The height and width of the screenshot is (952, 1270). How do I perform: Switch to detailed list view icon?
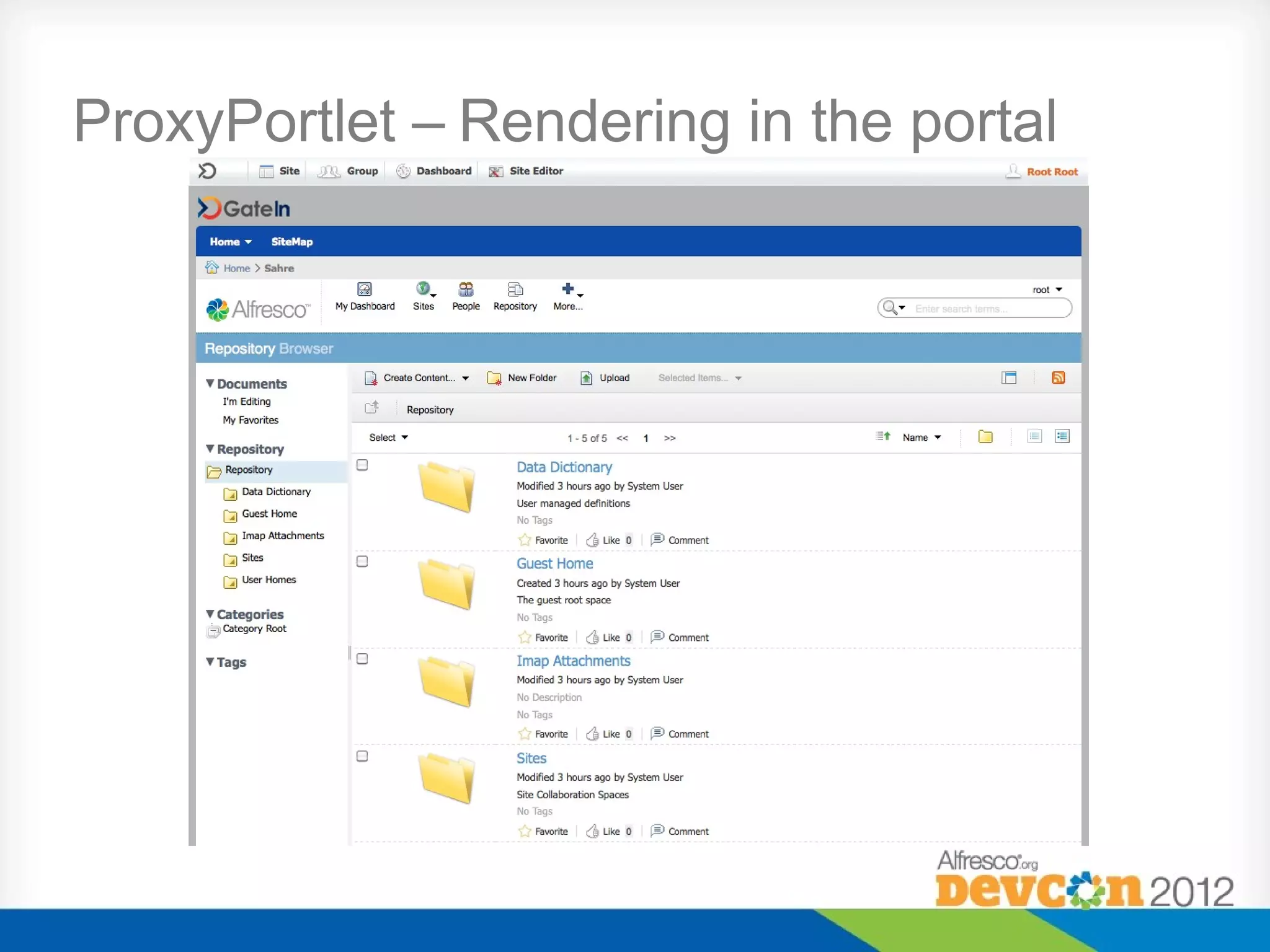coord(1062,436)
